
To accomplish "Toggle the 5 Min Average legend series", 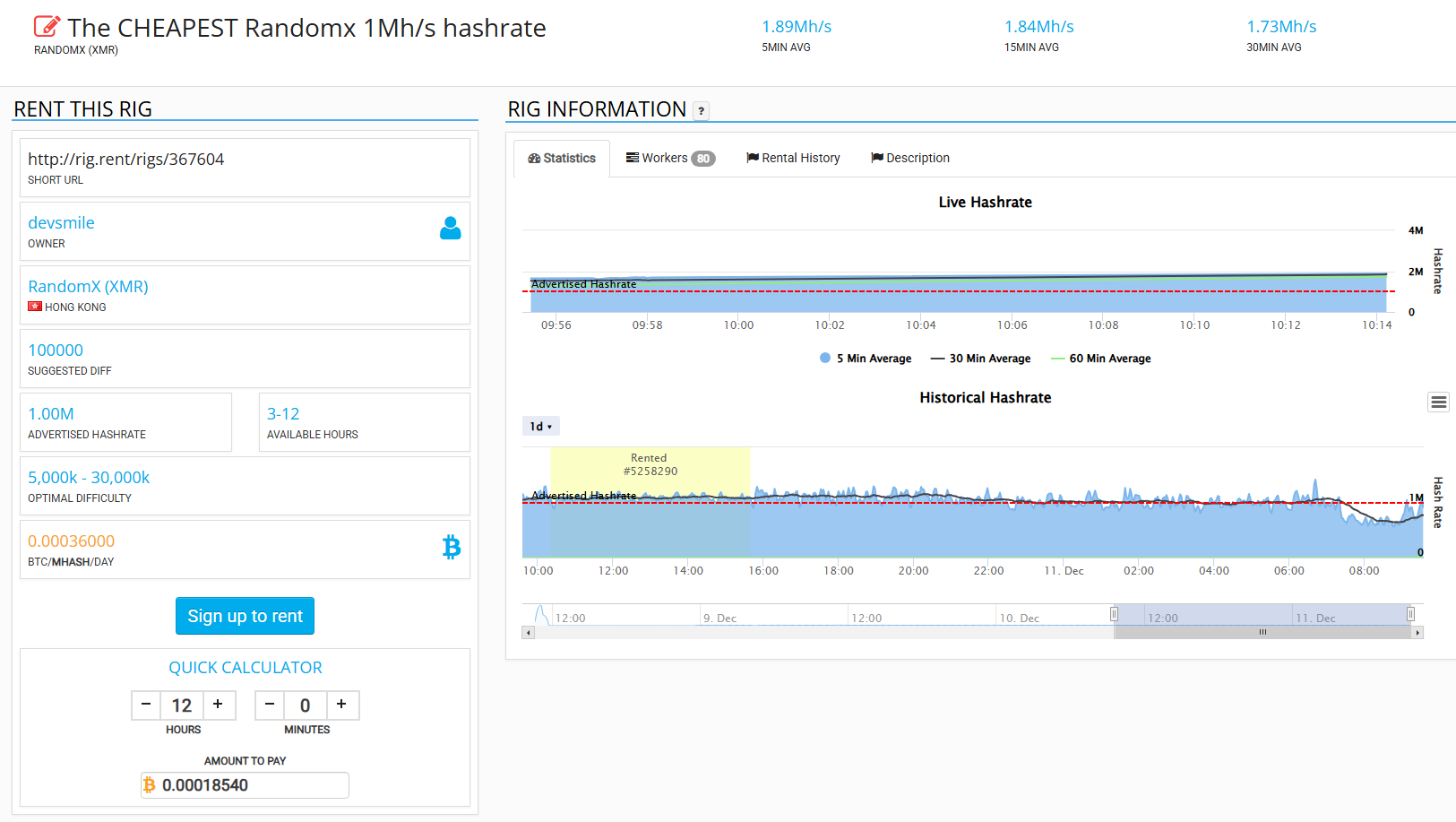I will click(x=866, y=359).
